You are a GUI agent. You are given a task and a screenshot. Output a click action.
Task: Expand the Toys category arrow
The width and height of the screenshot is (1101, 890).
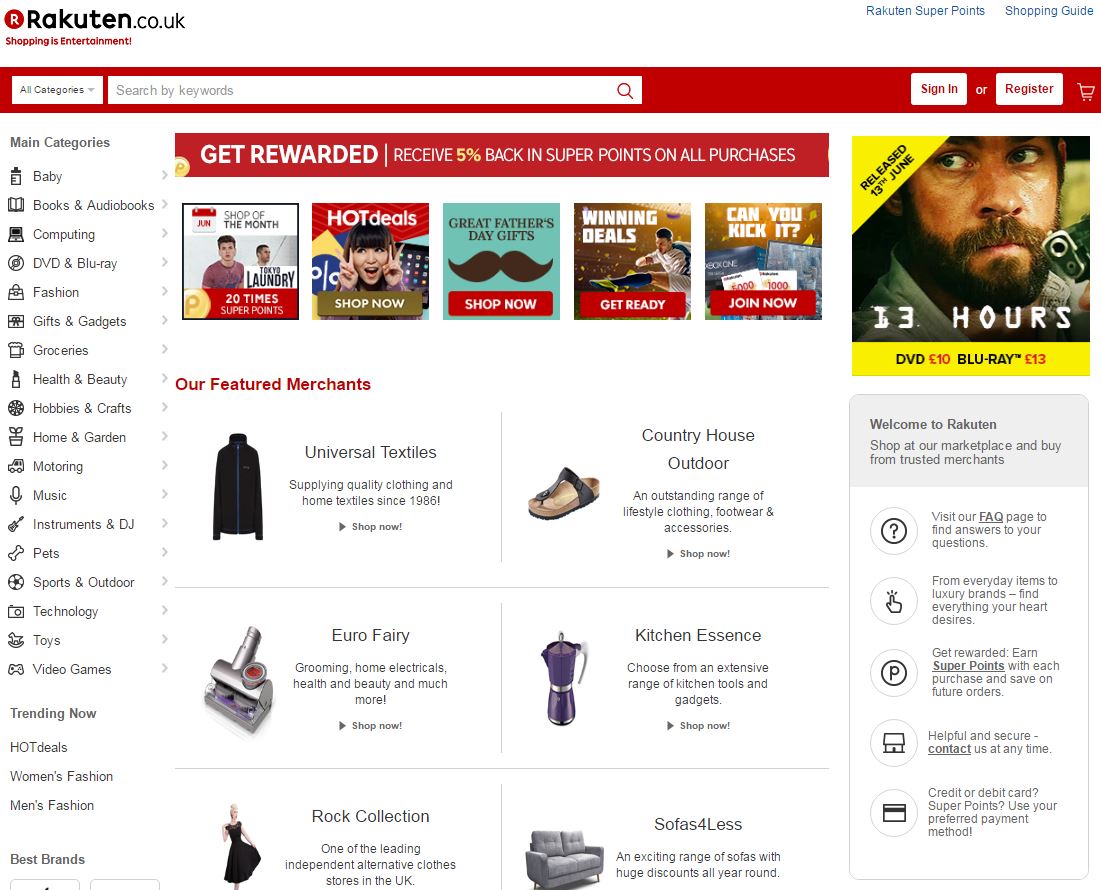point(164,639)
